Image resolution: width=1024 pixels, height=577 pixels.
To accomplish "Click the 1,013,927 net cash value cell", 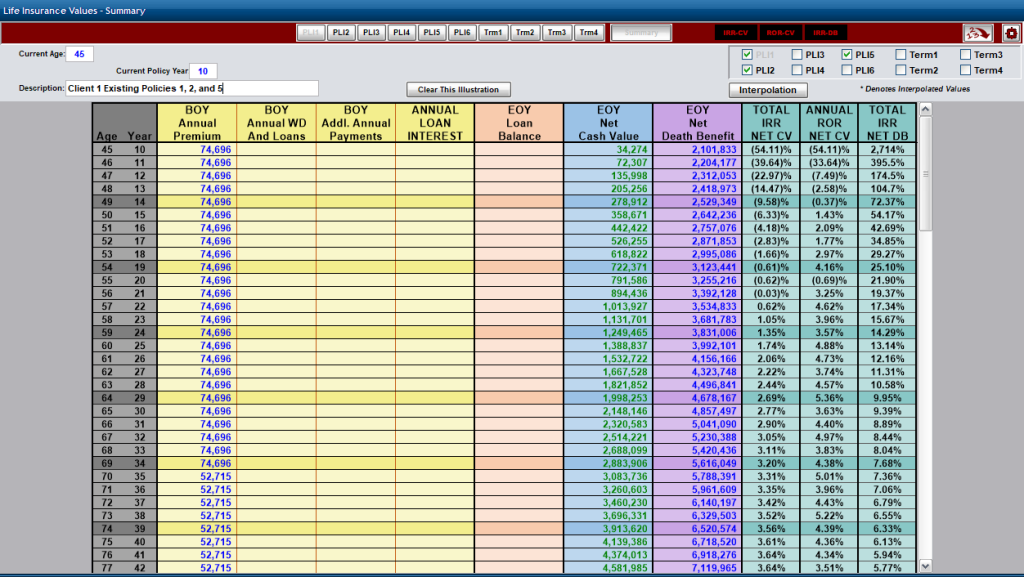I will tap(608, 306).
